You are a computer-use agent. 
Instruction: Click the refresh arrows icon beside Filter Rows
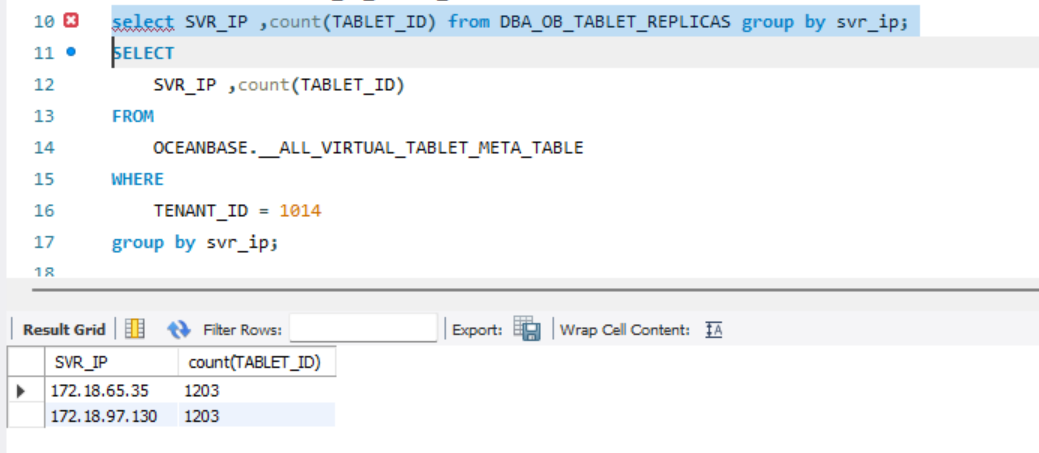(x=179, y=329)
